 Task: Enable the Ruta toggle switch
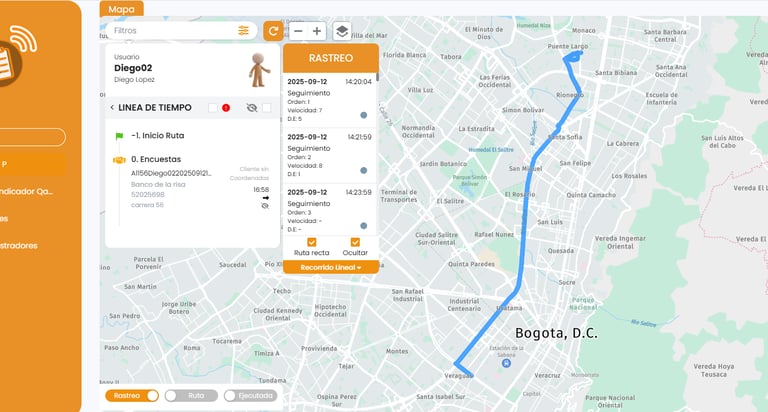pyautogui.click(x=191, y=395)
